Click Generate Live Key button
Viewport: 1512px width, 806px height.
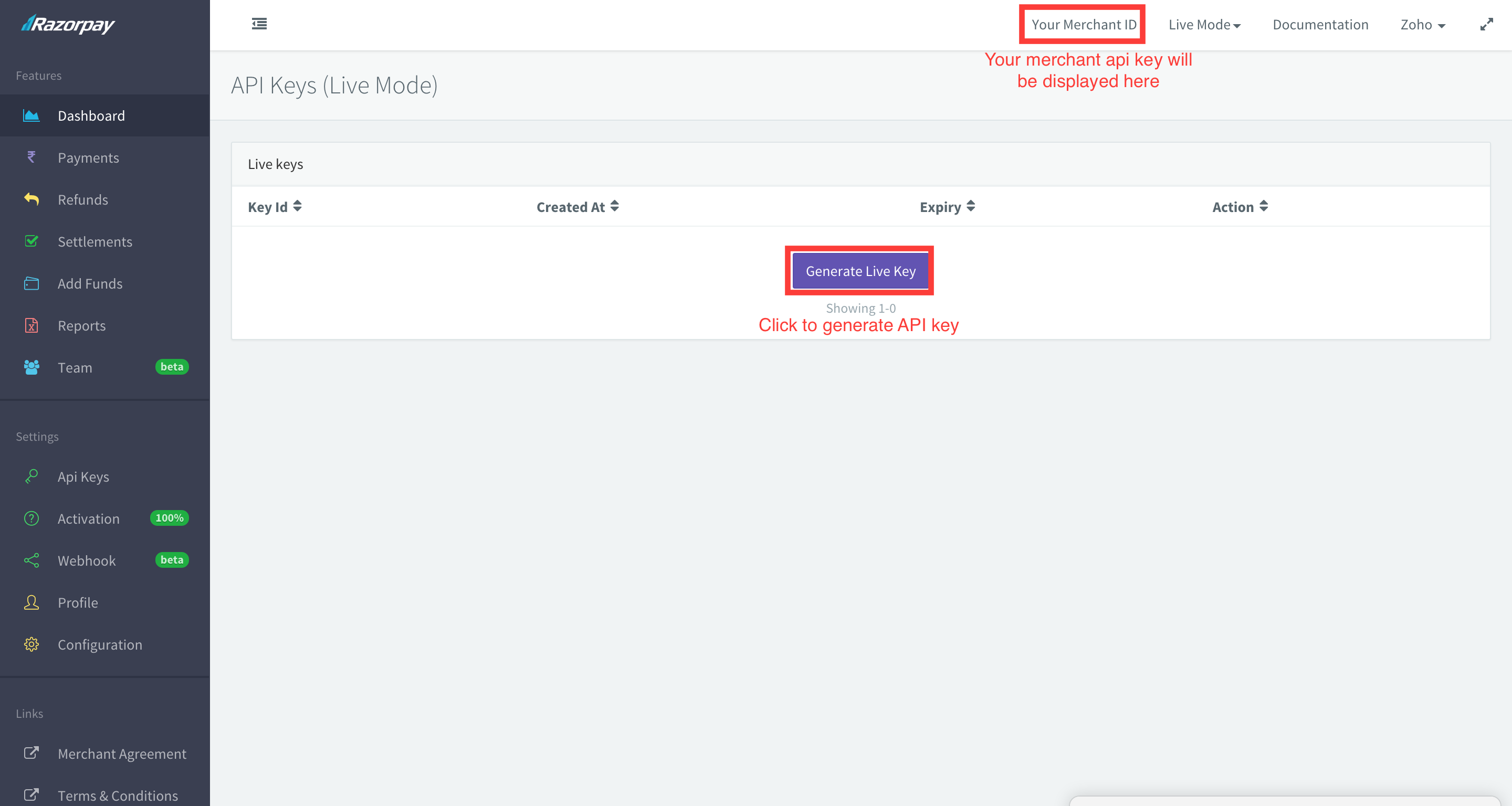pyautogui.click(x=860, y=270)
